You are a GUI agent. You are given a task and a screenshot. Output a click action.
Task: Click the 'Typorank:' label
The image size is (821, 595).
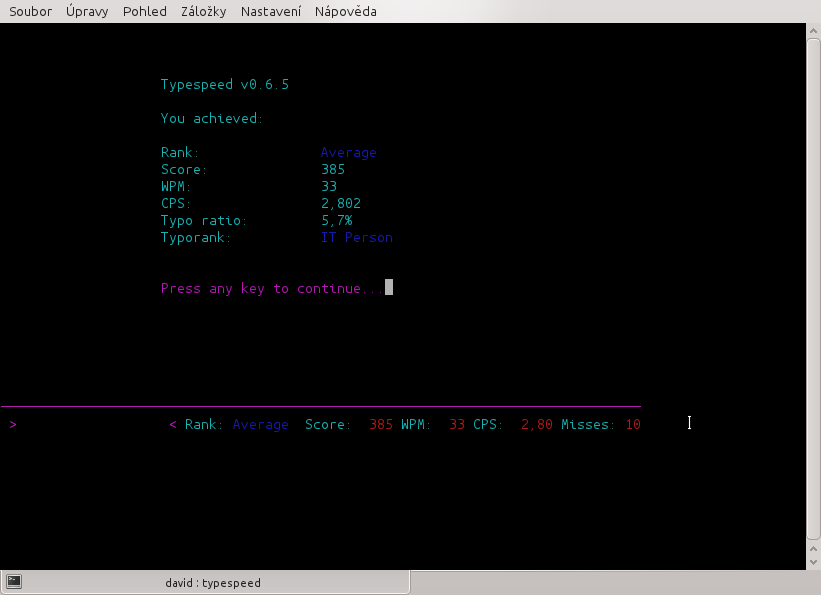point(196,237)
